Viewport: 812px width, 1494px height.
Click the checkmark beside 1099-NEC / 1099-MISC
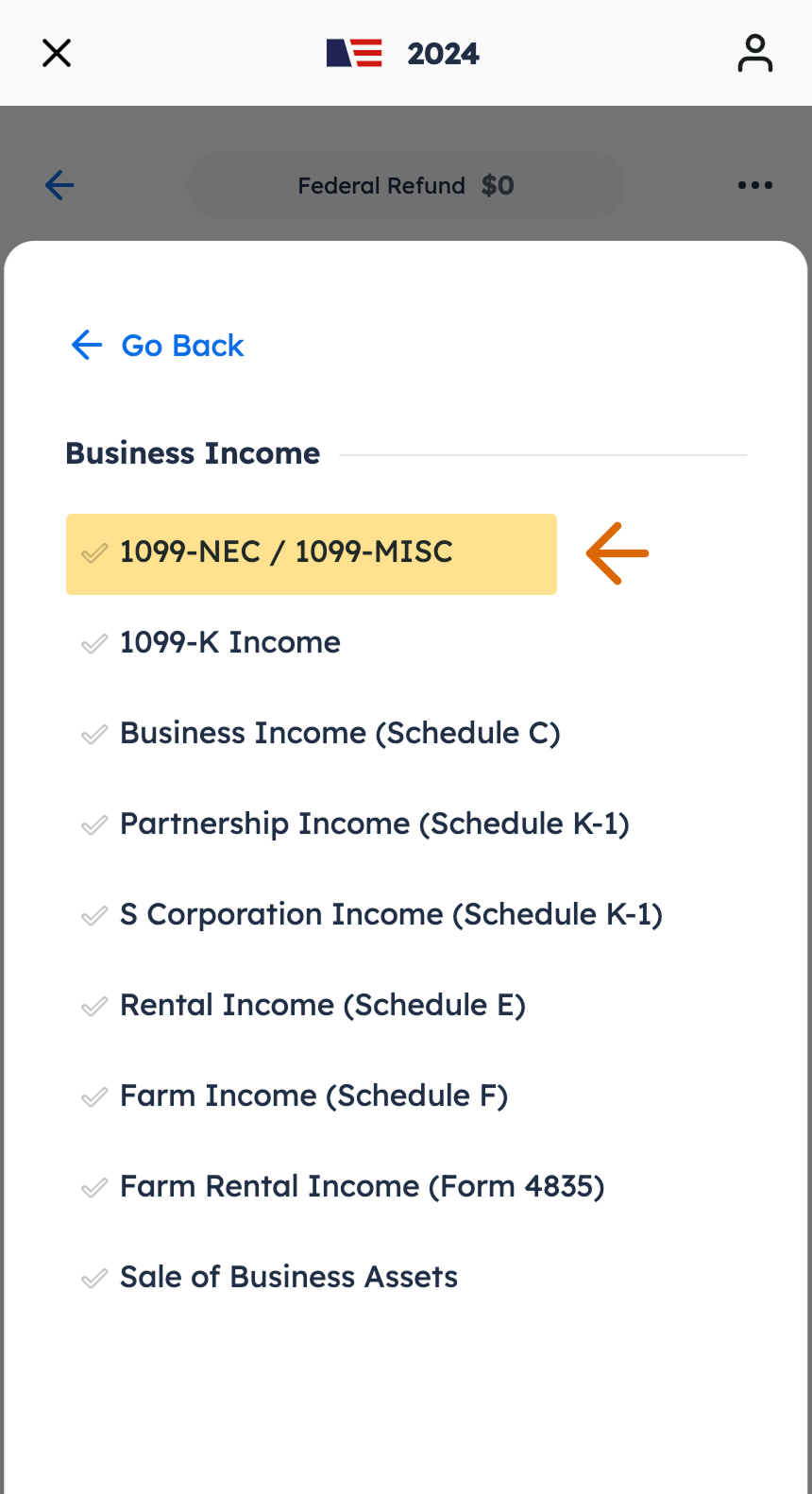point(93,554)
